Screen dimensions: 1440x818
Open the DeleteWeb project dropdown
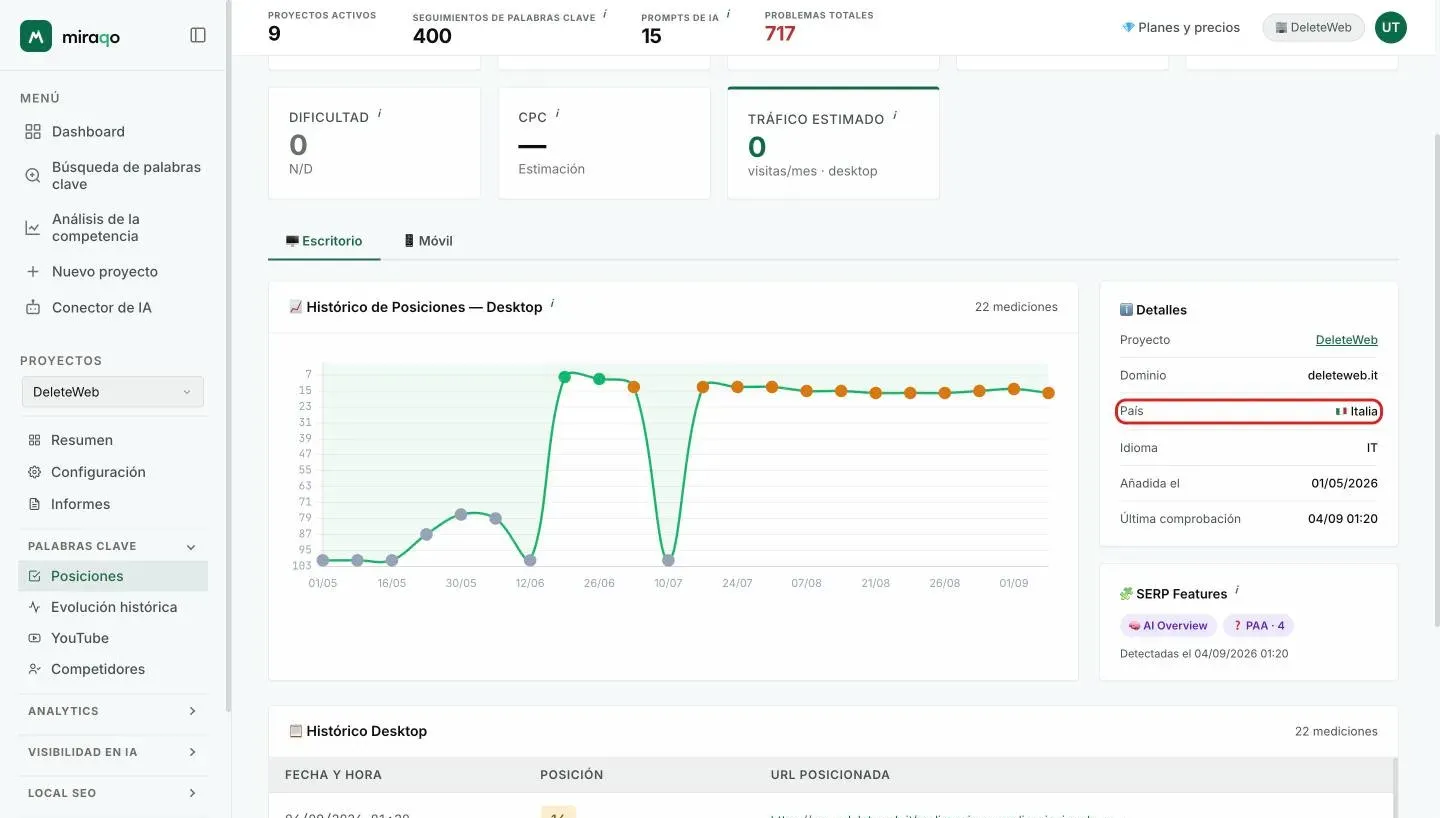112,392
